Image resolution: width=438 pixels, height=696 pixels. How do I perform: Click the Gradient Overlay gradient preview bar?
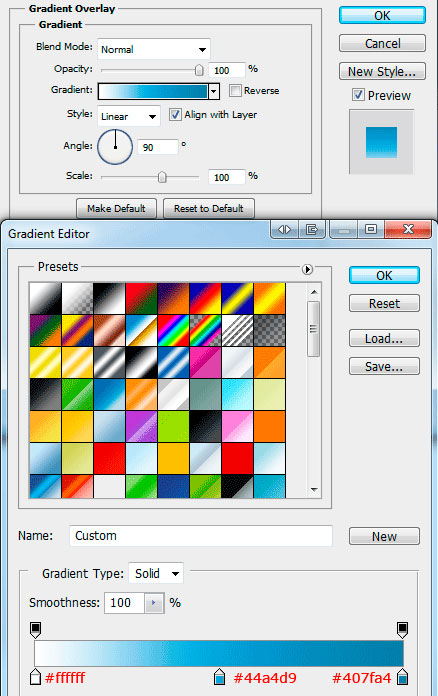pos(153,91)
